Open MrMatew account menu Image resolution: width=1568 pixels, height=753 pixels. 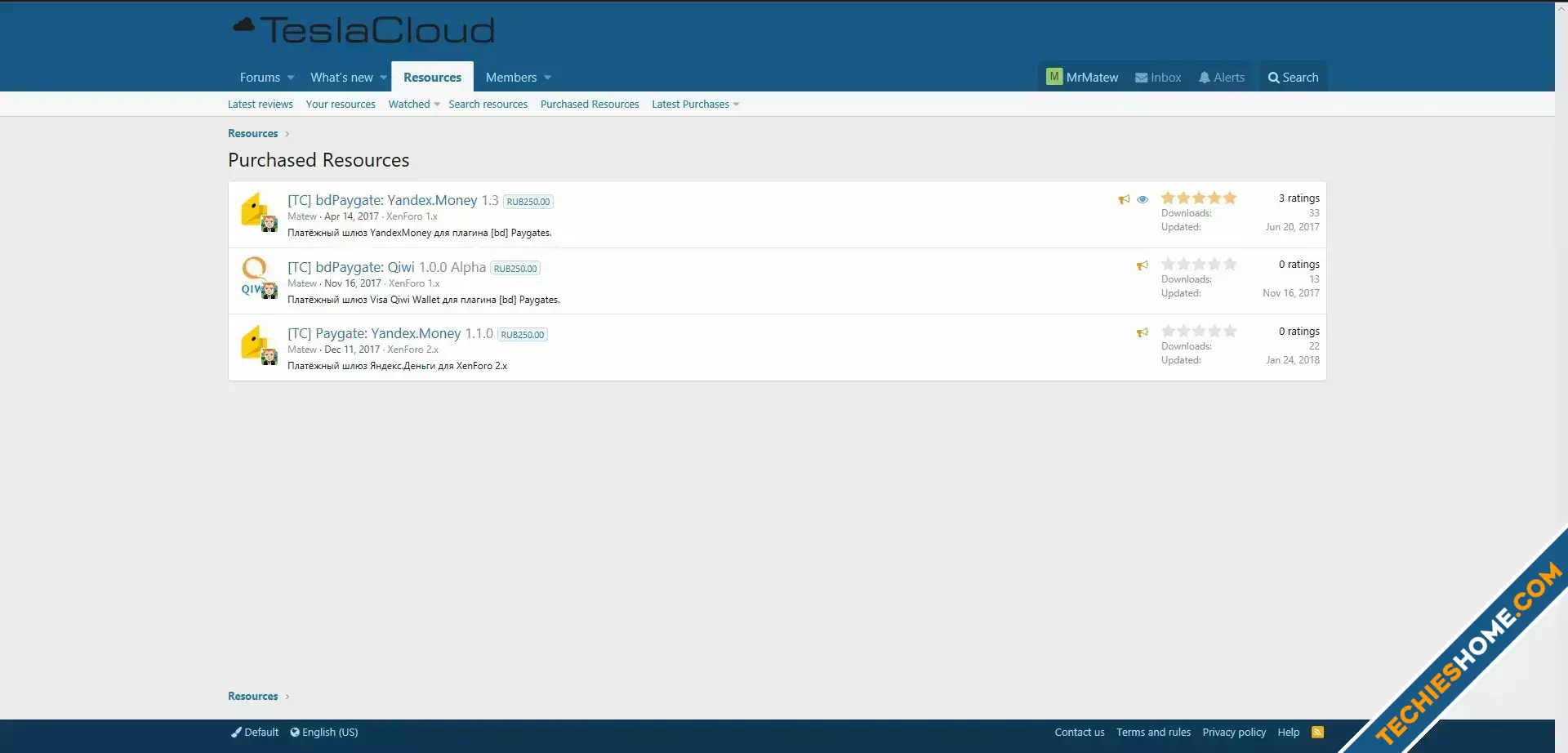(x=1083, y=77)
